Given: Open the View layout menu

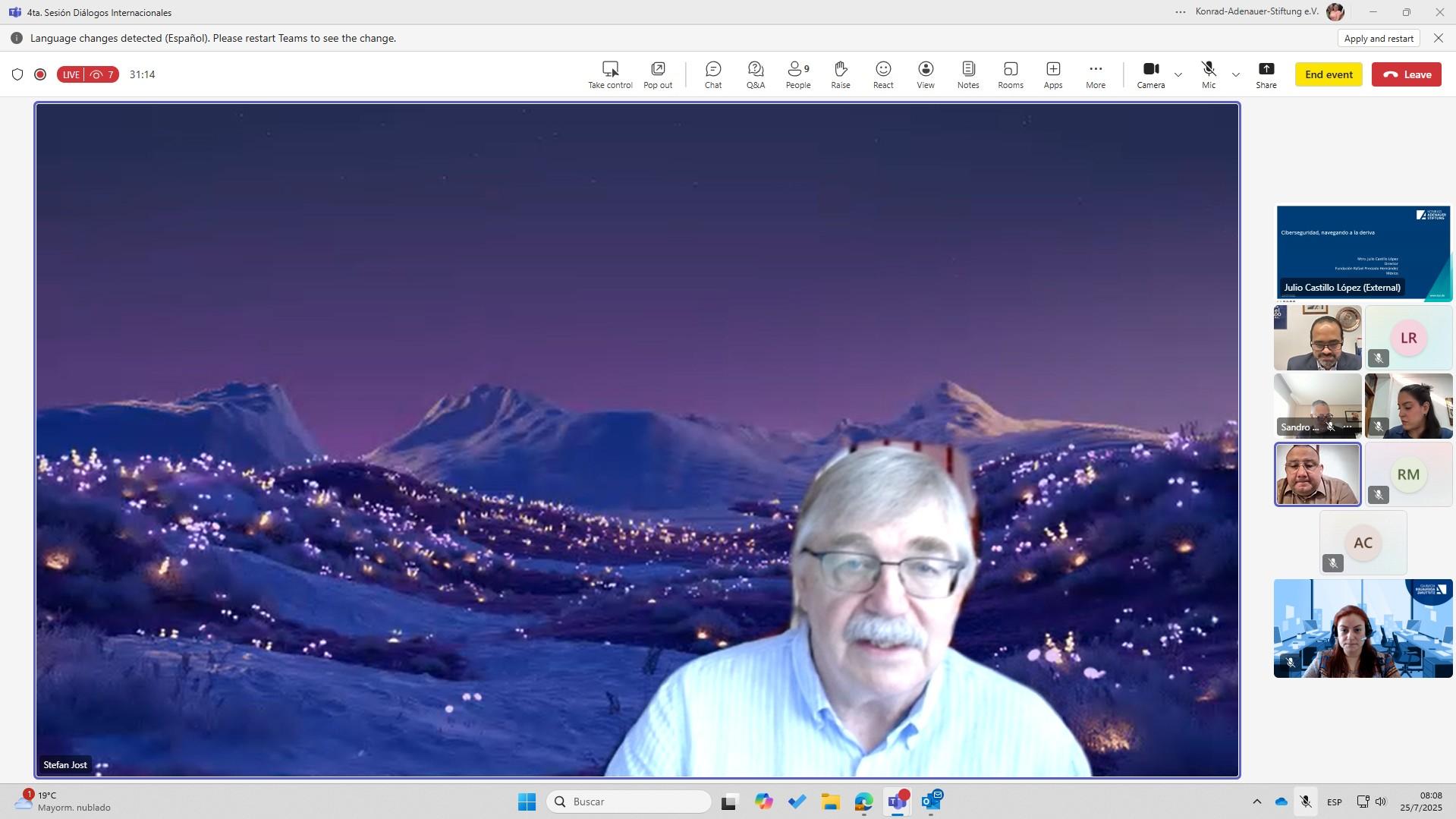Looking at the screenshot, I should 925,74.
